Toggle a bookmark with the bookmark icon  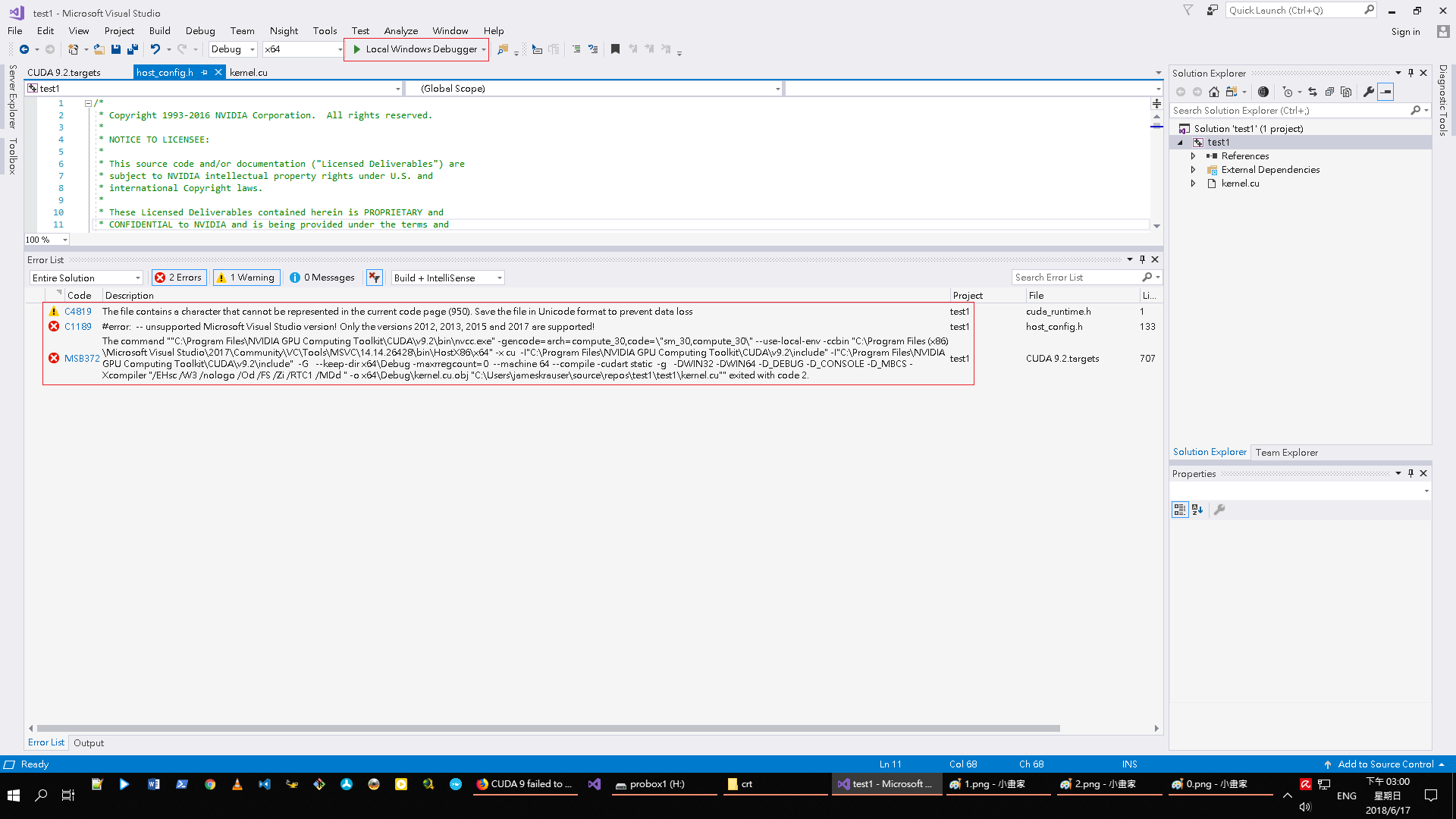click(x=615, y=49)
